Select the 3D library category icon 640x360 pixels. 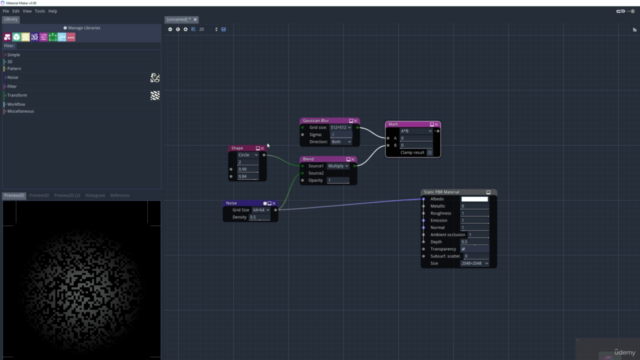(x=16, y=37)
